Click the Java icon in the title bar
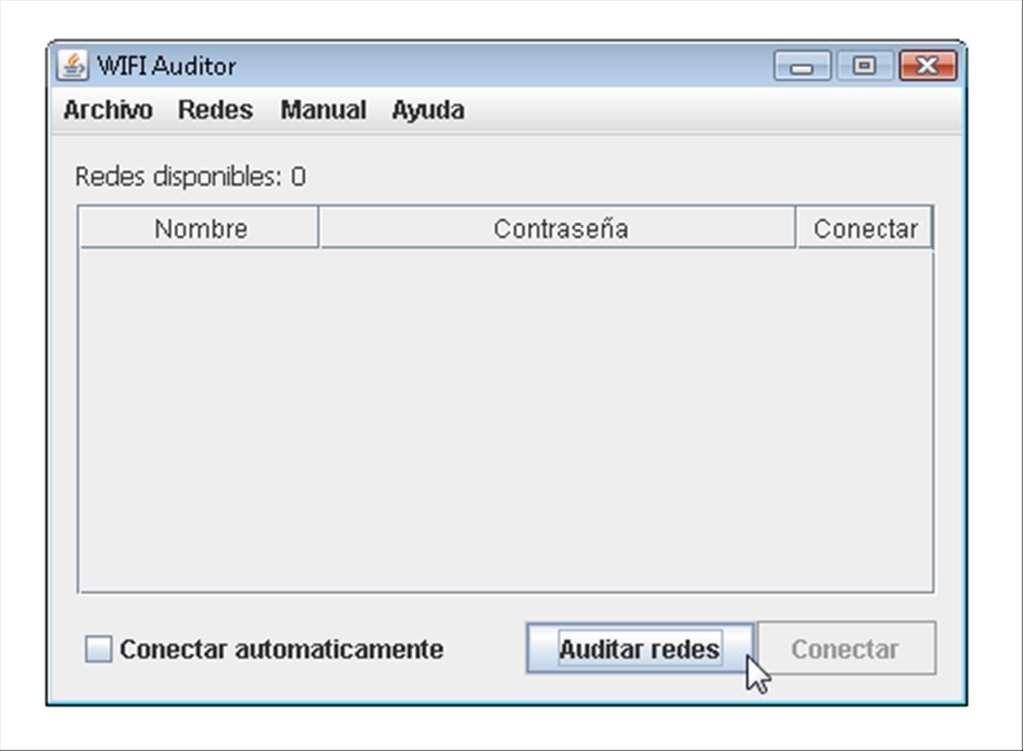1023x751 pixels. (72, 65)
